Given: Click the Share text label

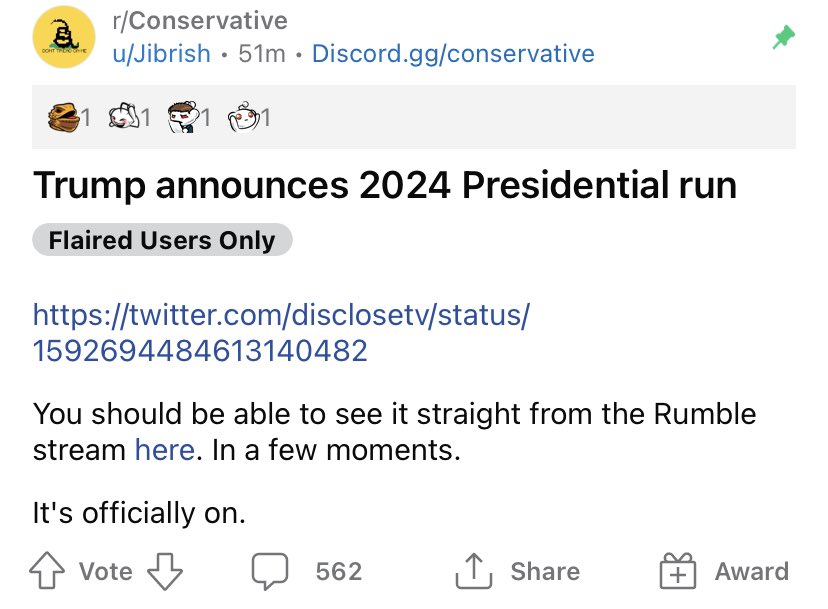Looking at the screenshot, I should click(x=545, y=571).
